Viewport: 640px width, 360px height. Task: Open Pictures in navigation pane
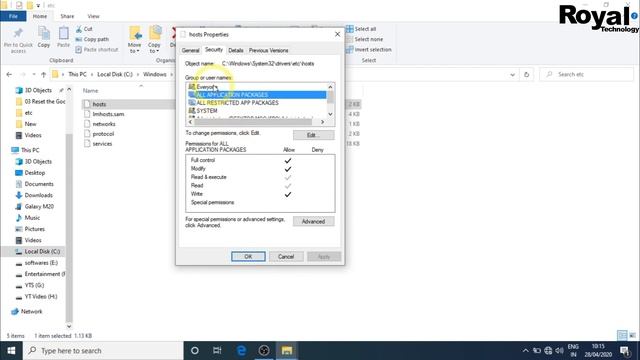[x=34, y=229]
